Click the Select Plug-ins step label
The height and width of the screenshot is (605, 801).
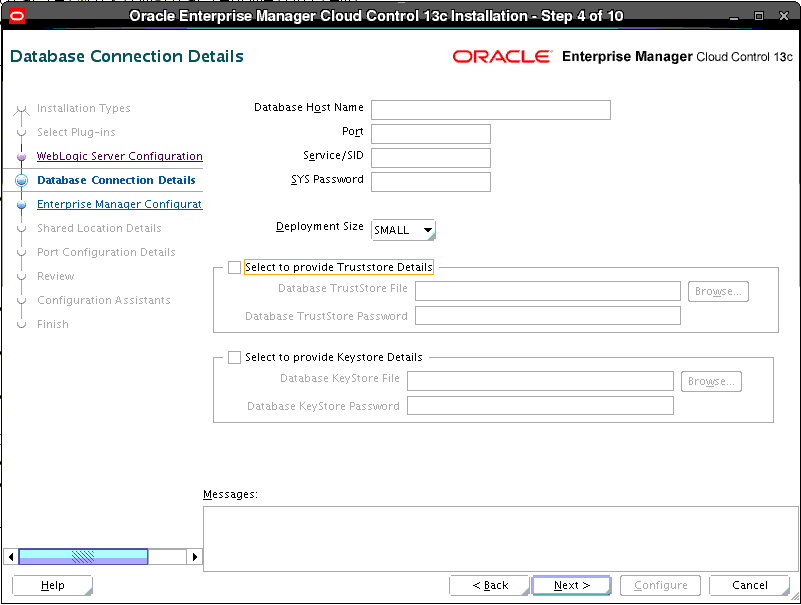point(76,132)
